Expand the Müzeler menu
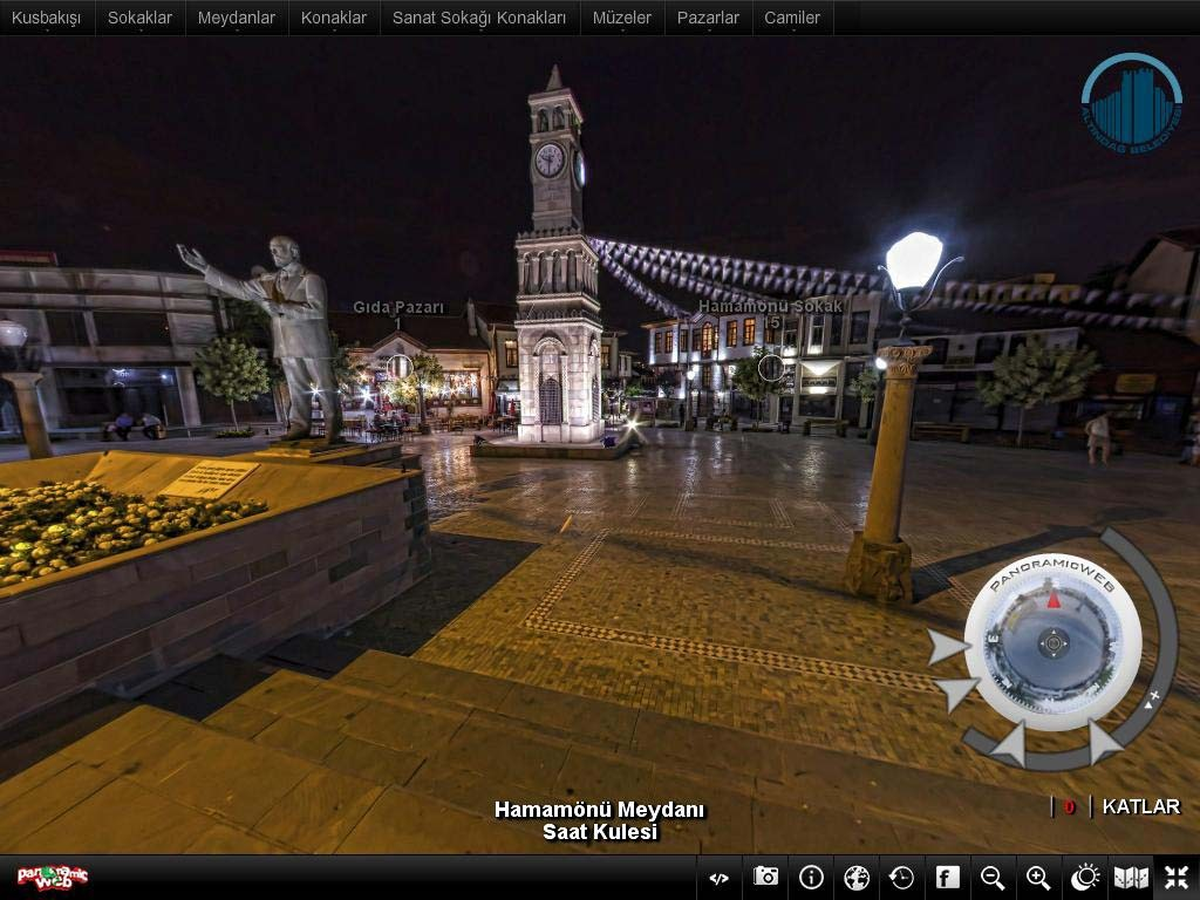The width and height of the screenshot is (1200, 900). 622,18
